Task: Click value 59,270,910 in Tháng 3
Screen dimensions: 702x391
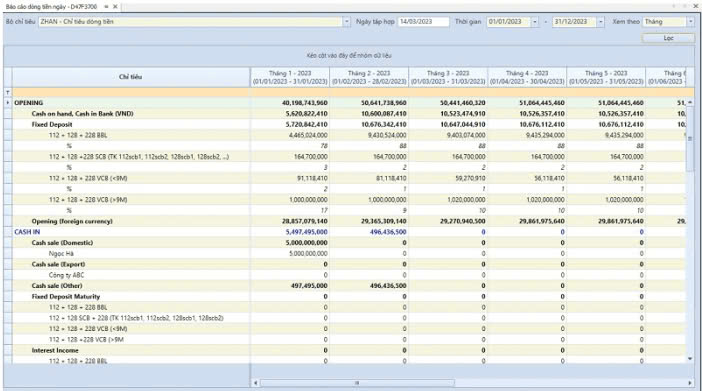Action: pyautogui.click(x=470, y=178)
